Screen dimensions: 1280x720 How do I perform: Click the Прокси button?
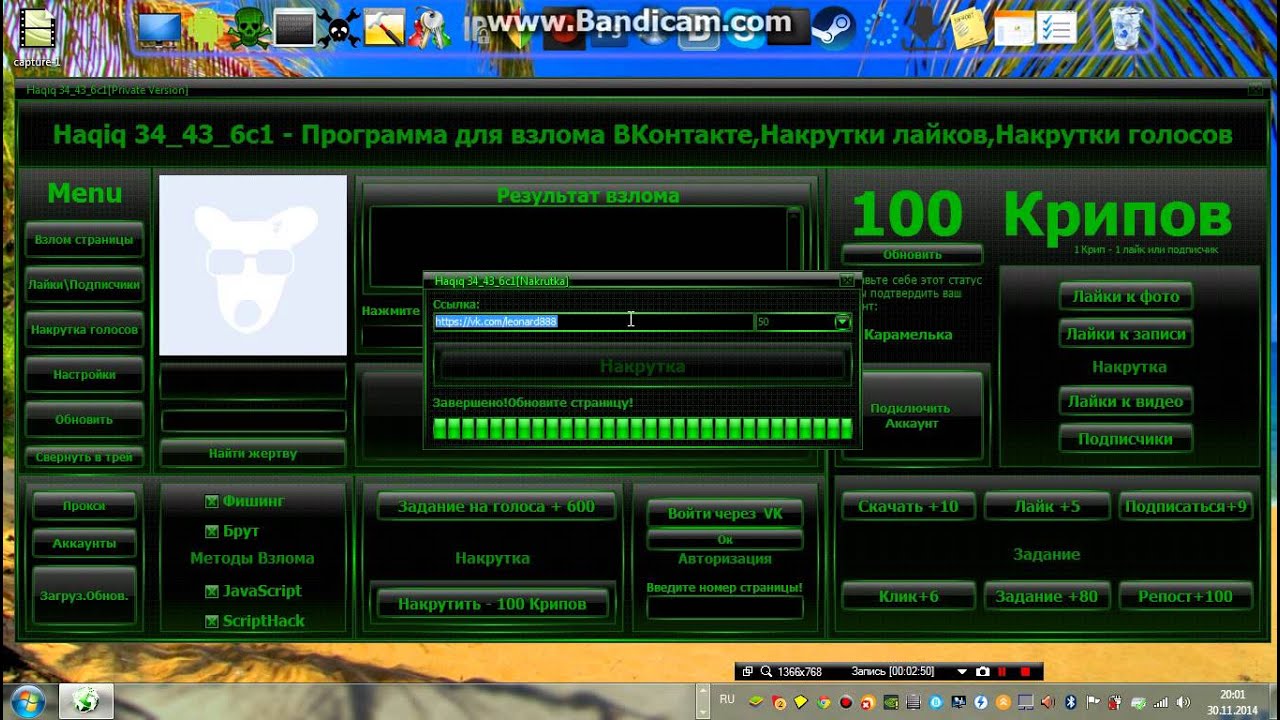point(84,506)
